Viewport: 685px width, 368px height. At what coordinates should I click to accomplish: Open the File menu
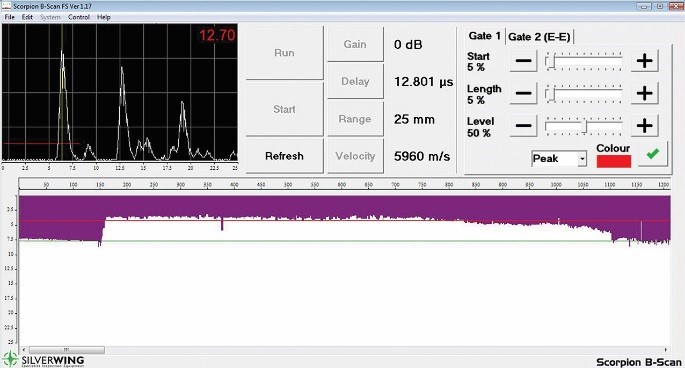pyautogui.click(x=9, y=17)
